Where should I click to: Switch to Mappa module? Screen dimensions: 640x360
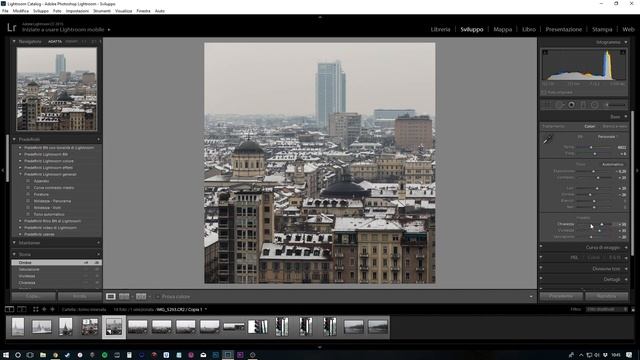click(502, 29)
